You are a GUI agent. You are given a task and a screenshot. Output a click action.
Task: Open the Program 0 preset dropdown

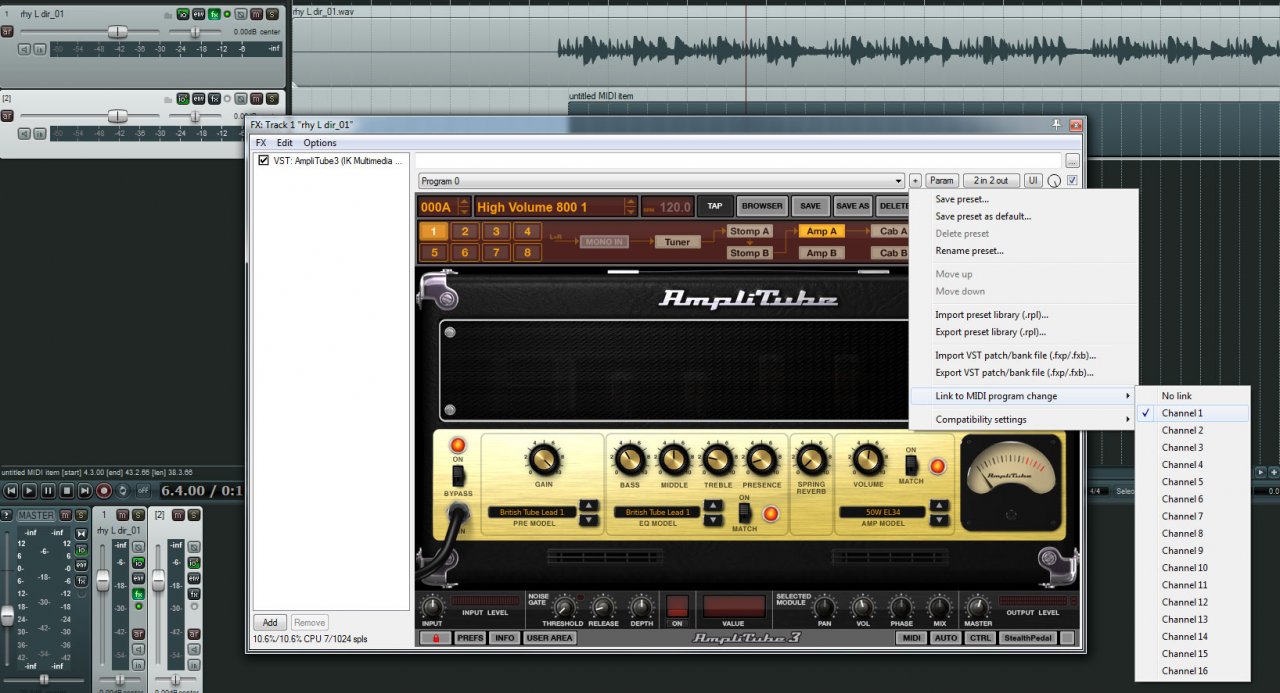pyautogui.click(x=661, y=181)
